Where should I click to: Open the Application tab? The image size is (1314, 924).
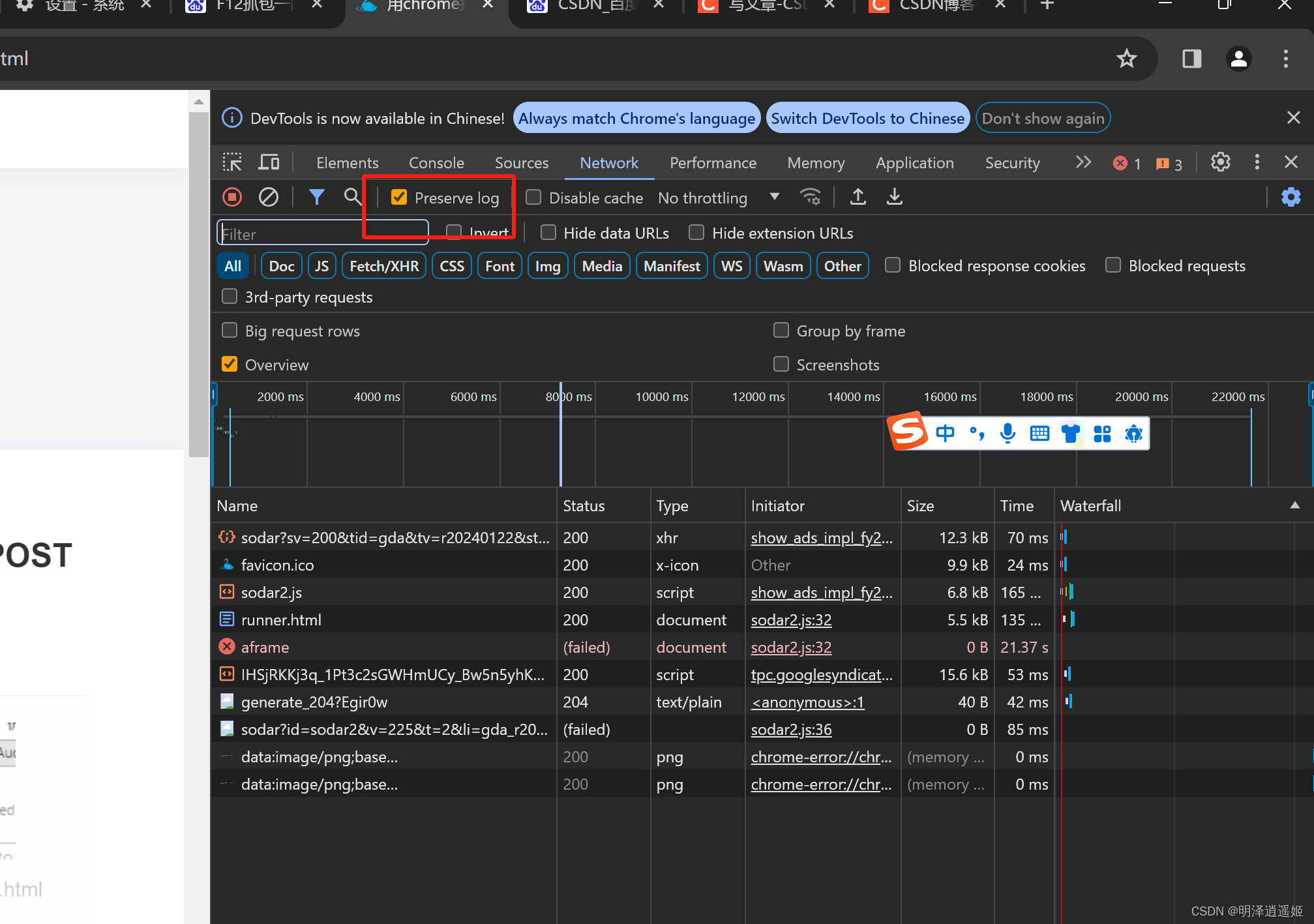click(914, 163)
